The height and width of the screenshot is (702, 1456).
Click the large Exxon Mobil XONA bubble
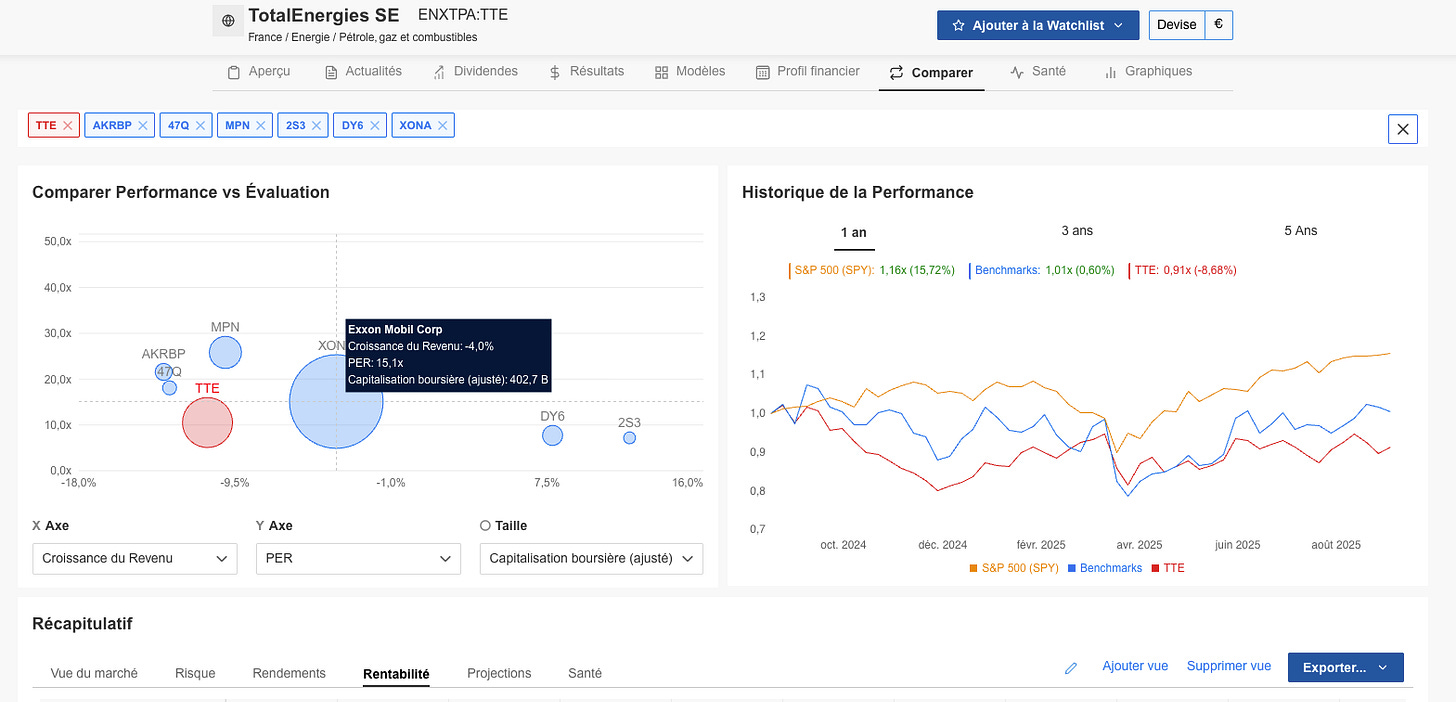336,401
